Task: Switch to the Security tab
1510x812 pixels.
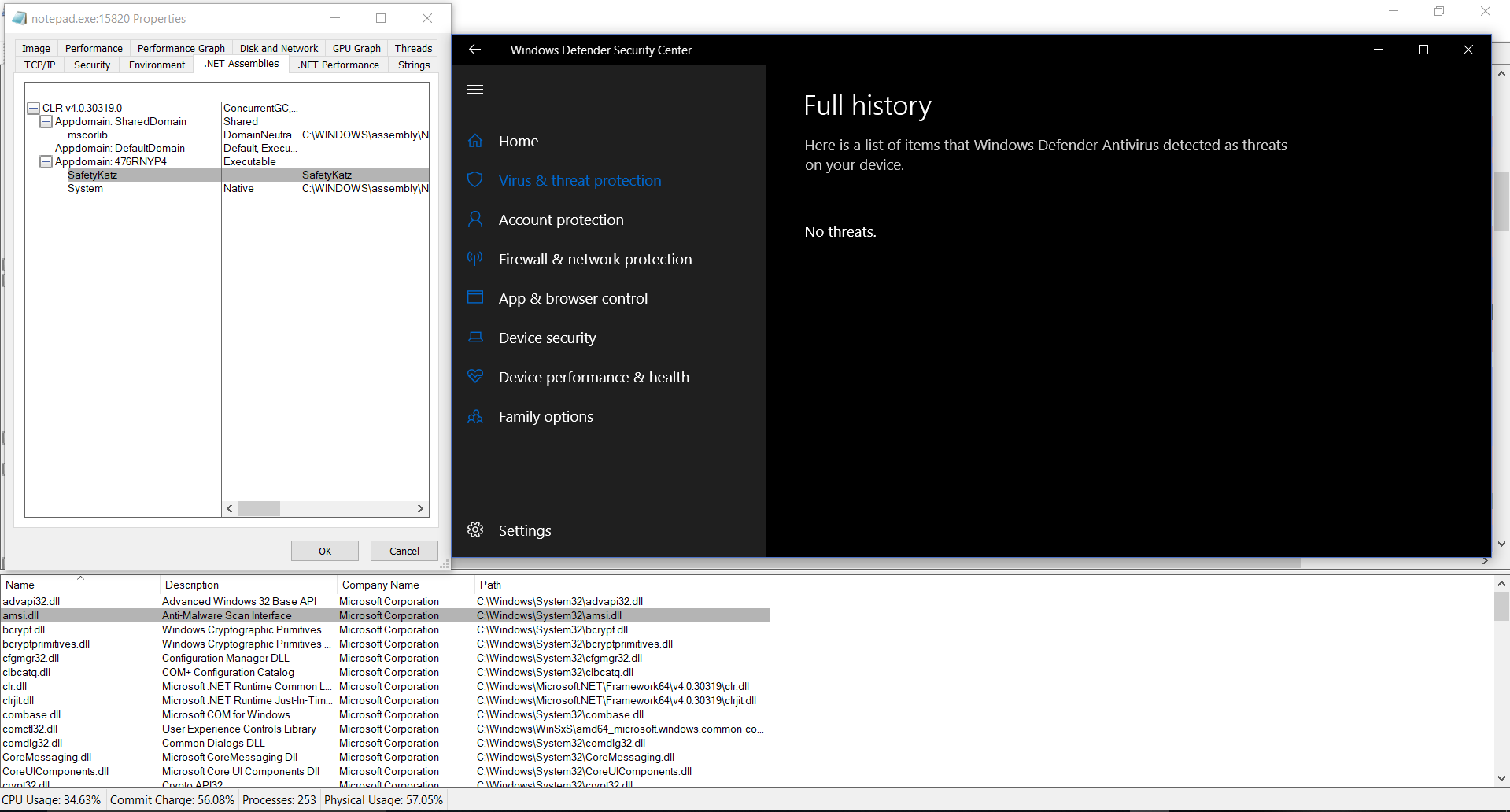Action: [92, 65]
